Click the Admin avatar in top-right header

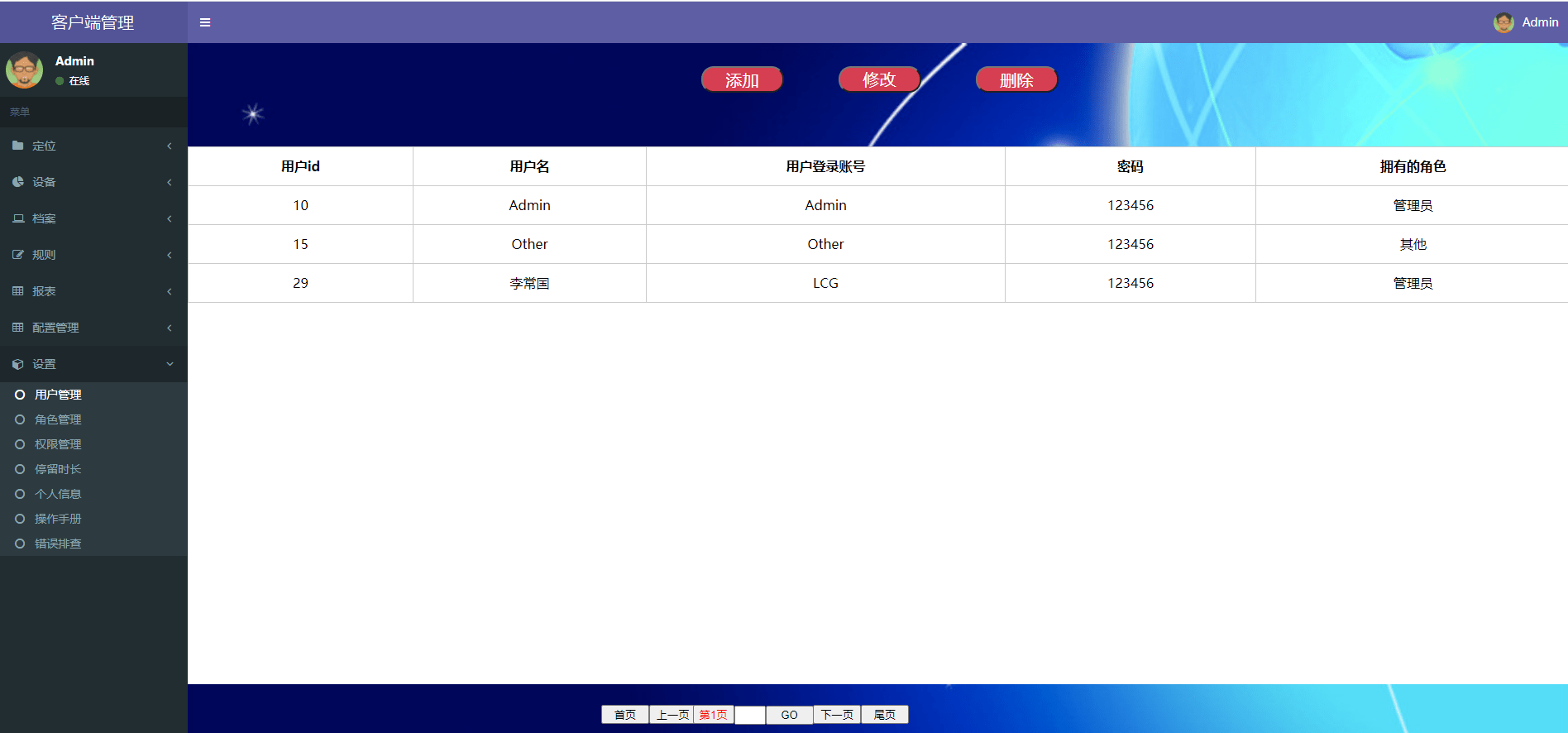point(1503,22)
